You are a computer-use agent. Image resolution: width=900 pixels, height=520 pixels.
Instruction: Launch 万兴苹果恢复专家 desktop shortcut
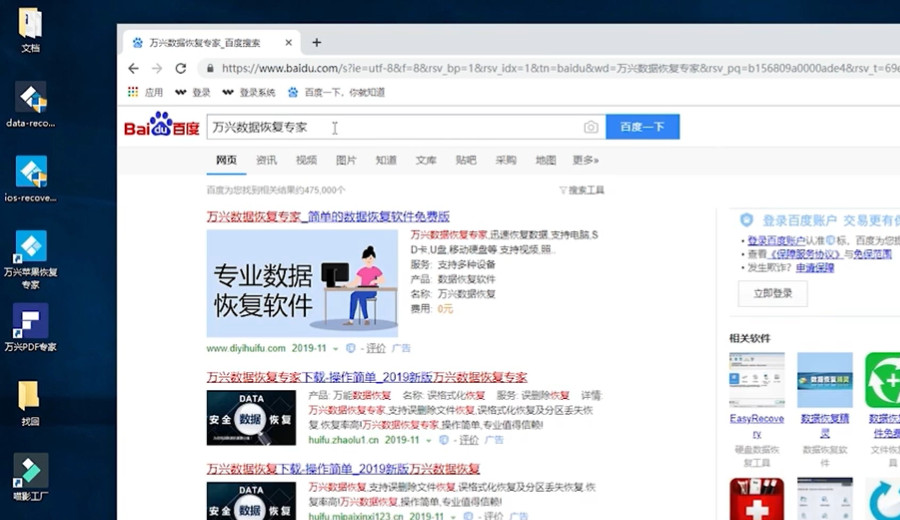coord(30,259)
